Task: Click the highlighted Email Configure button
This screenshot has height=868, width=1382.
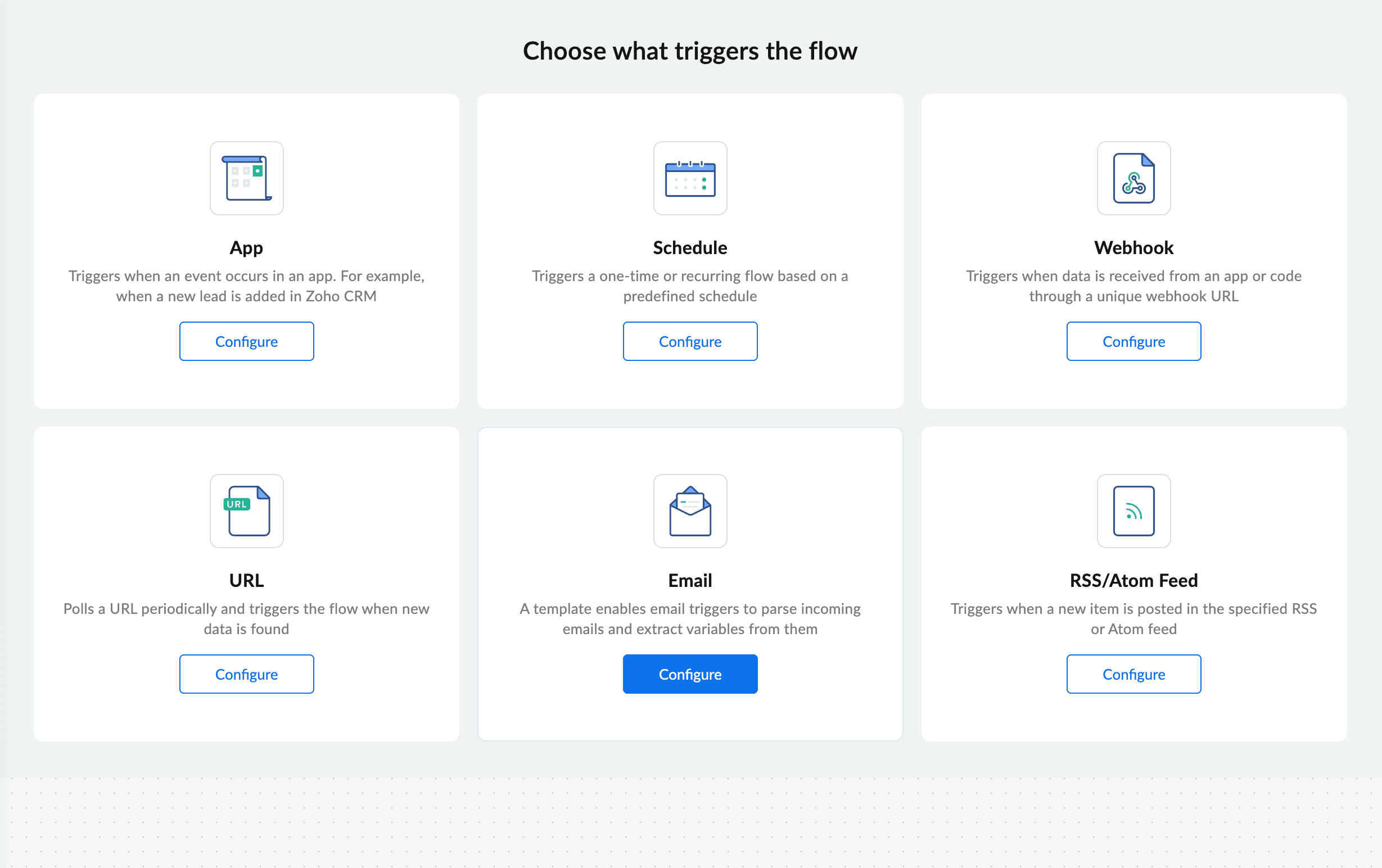Action: (x=690, y=674)
